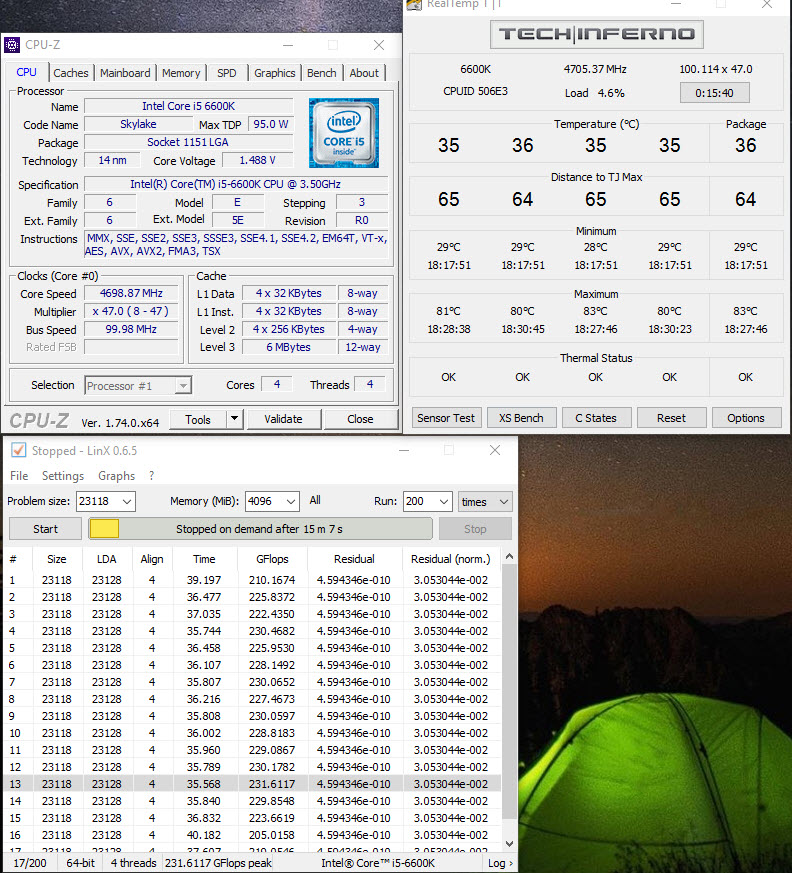Open the About tab in CPU-Z
792x873 pixels.
pos(364,73)
